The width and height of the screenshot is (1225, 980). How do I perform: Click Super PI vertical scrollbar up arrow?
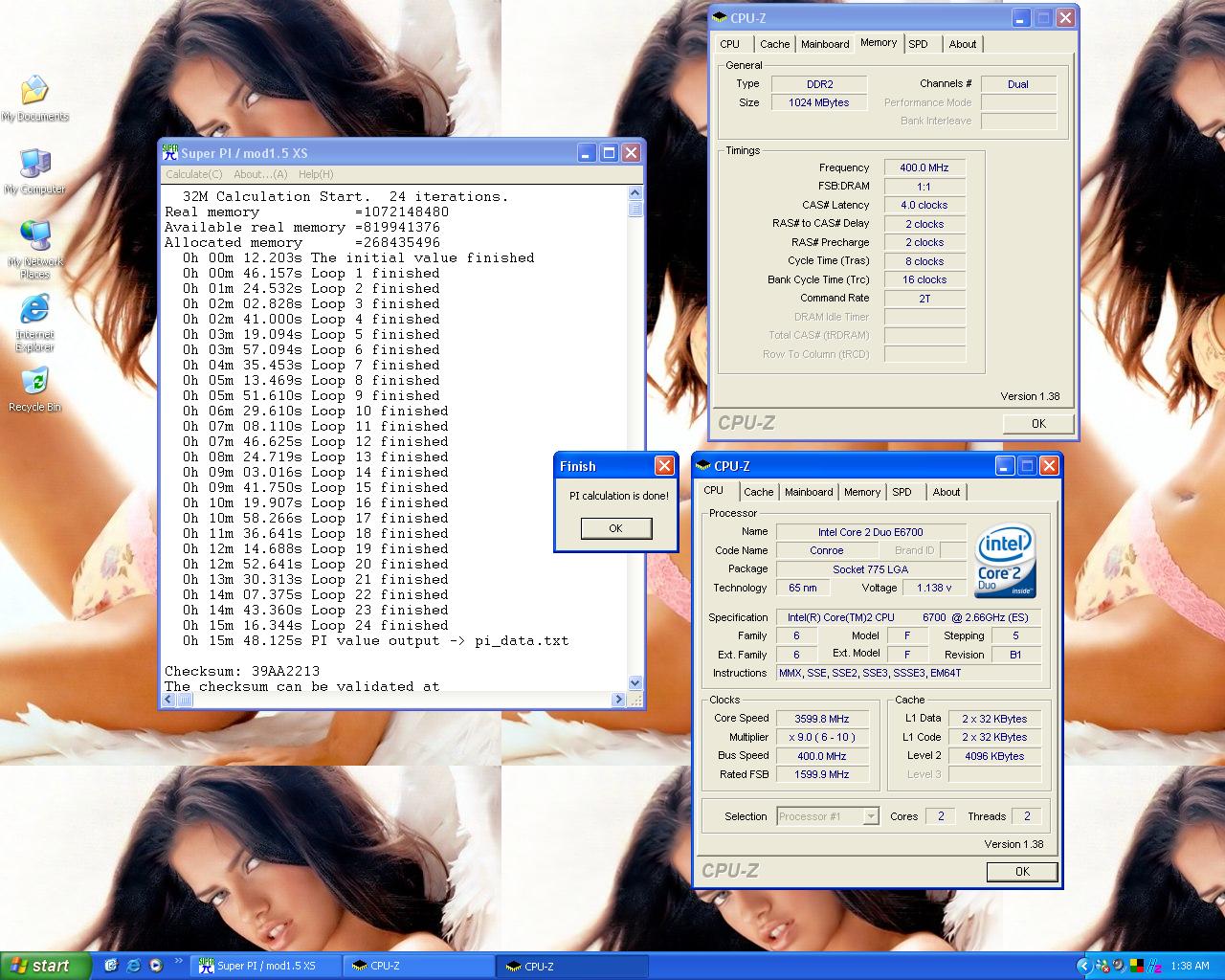click(635, 193)
